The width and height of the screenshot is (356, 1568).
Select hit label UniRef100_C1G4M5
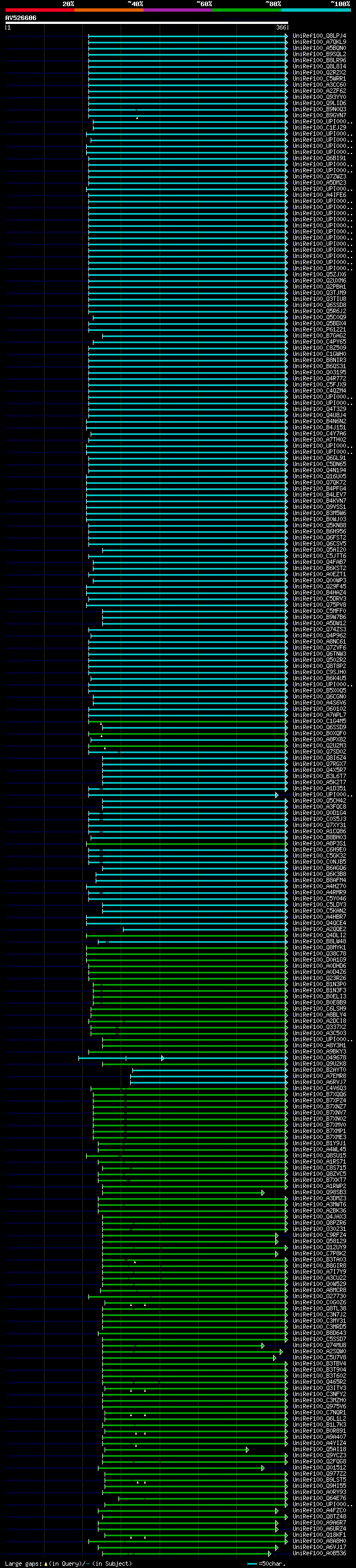pyautogui.click(x=319, y=721)
